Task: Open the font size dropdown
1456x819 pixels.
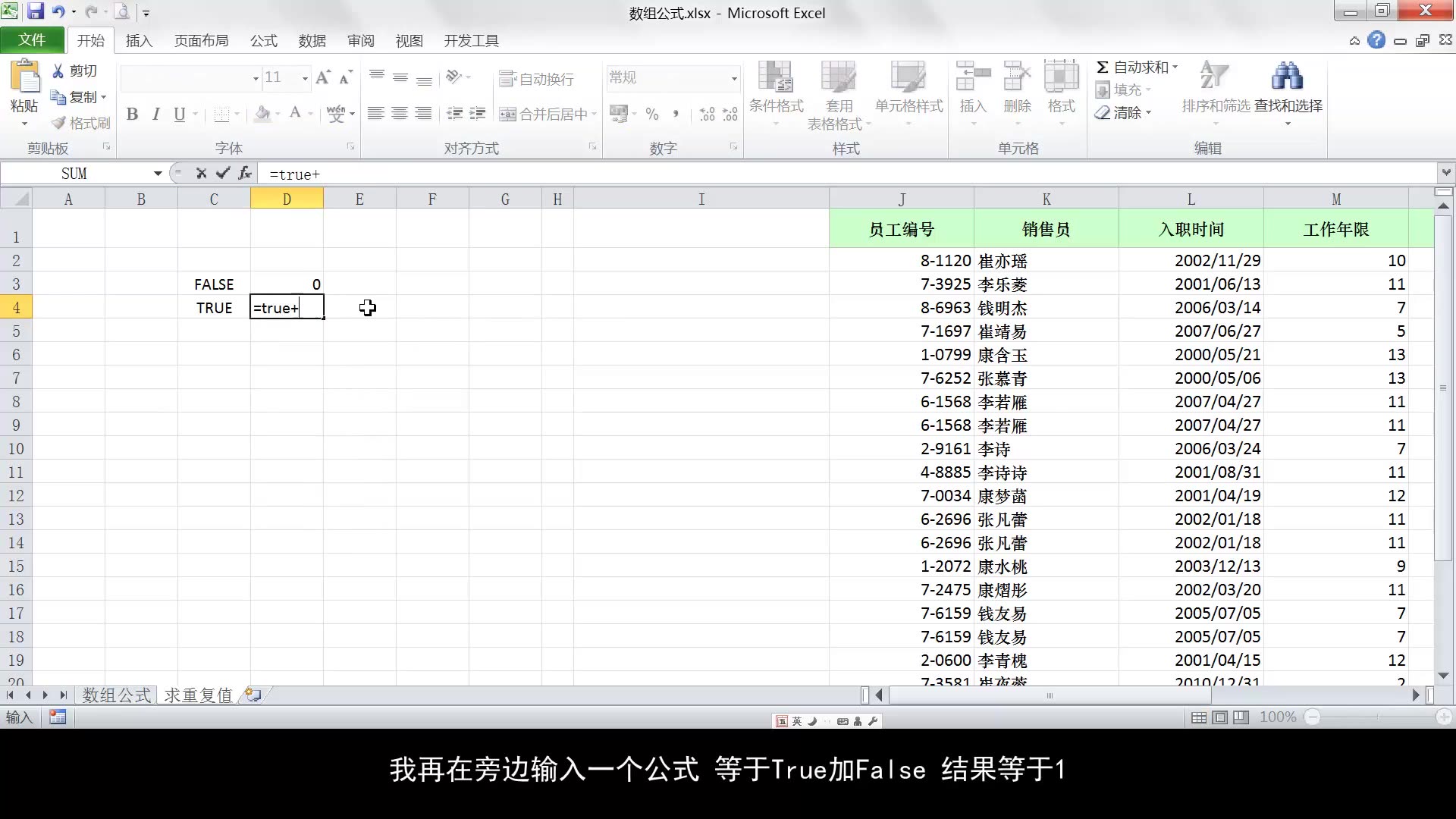Action: point(303,77)
